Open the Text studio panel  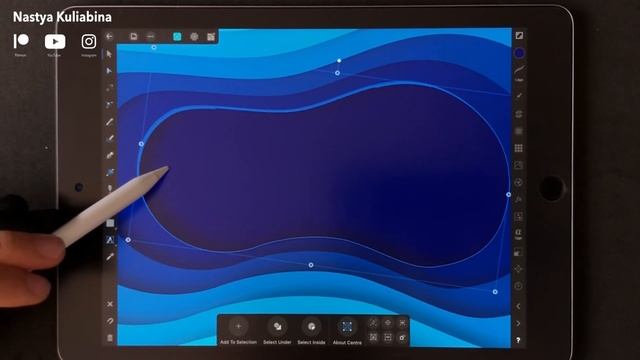point(518,234)
